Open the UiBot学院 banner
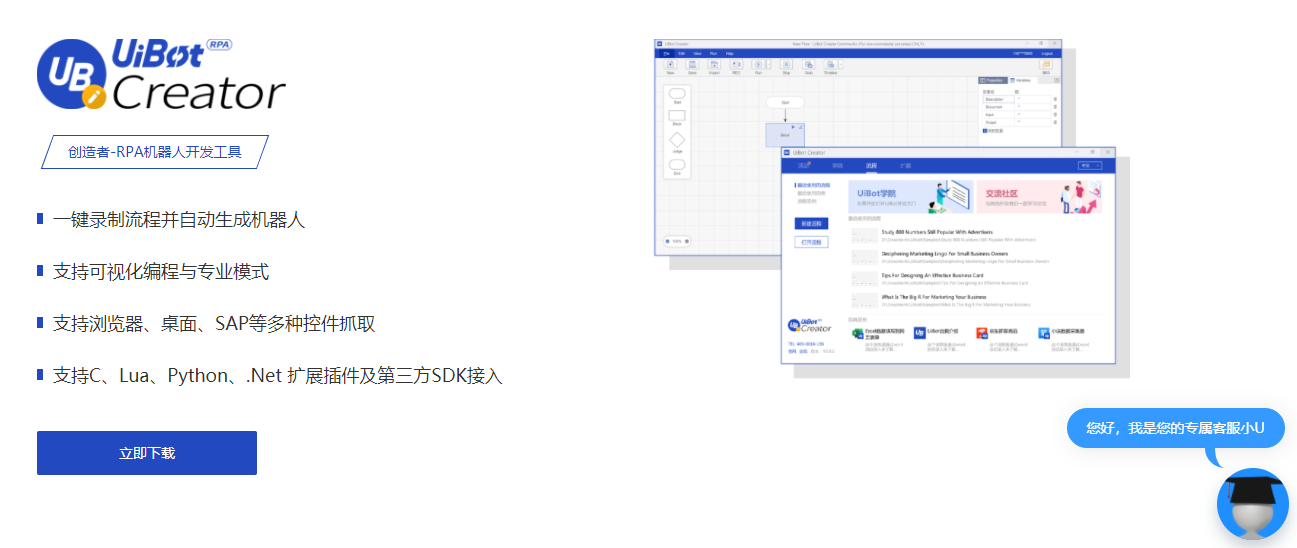Viewport: 1297px width, 548px height. (910, 196)
